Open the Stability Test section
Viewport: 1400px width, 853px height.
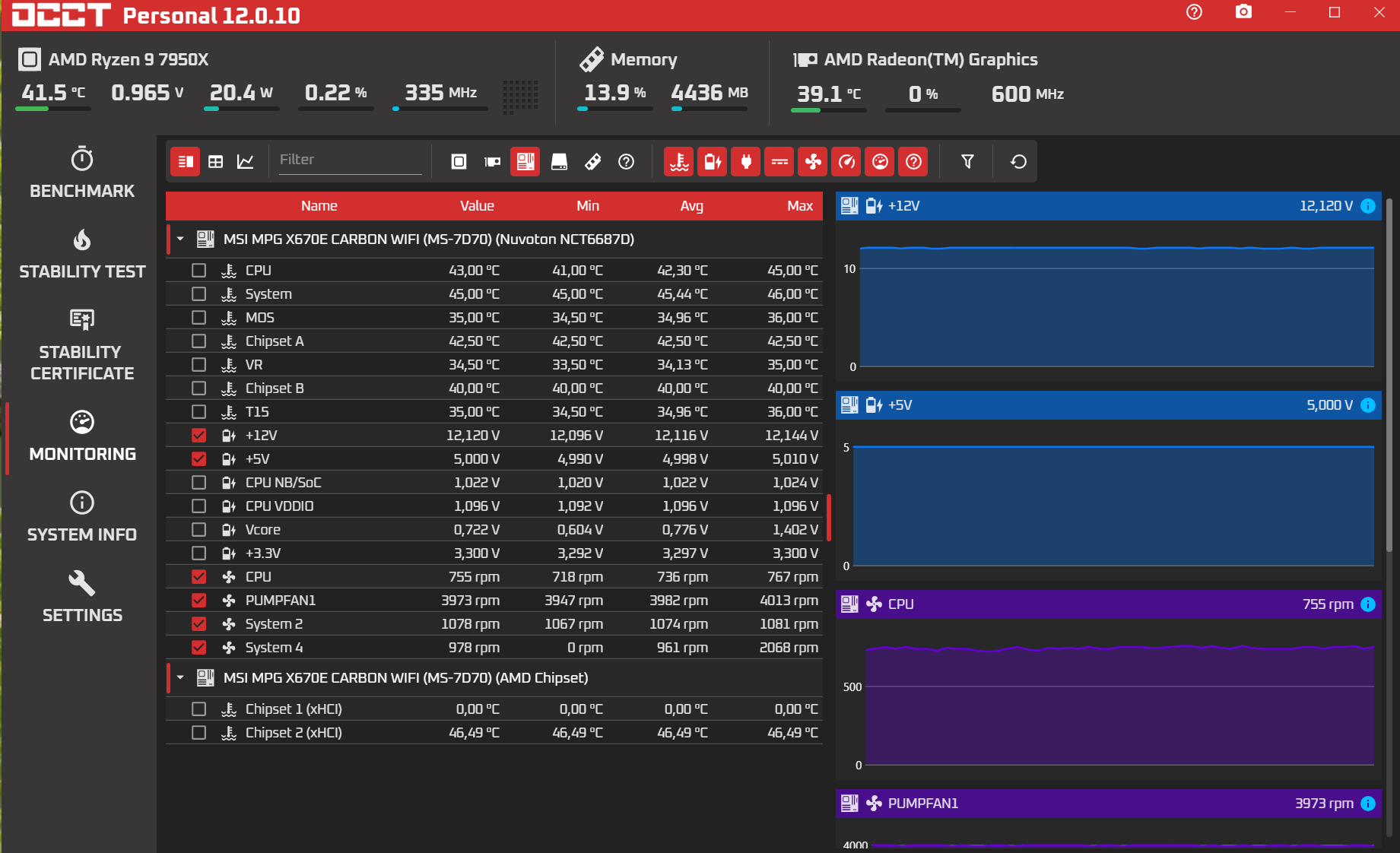pyautogui.click(x=82, y=254)
